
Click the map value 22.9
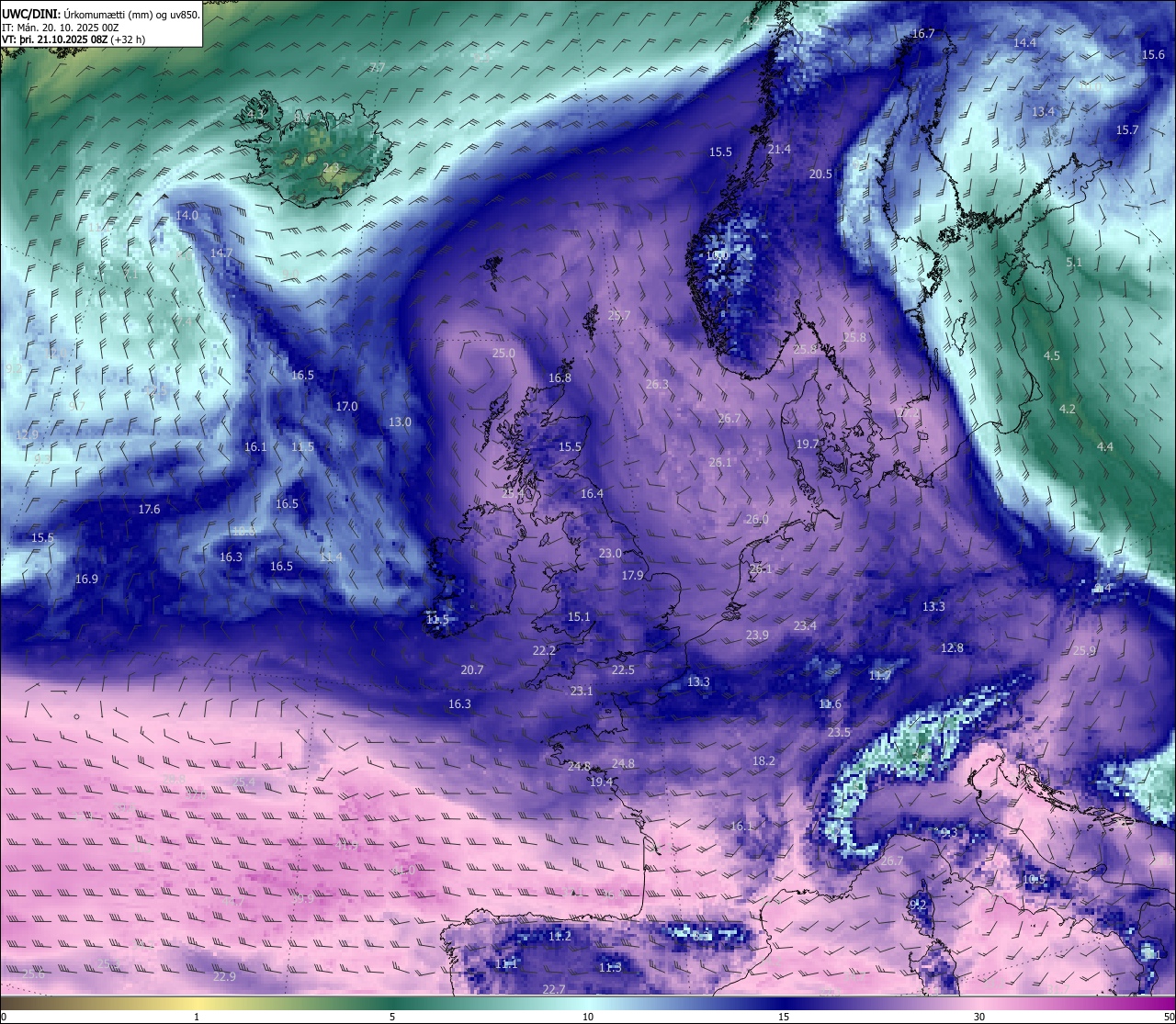click(224, 977)
